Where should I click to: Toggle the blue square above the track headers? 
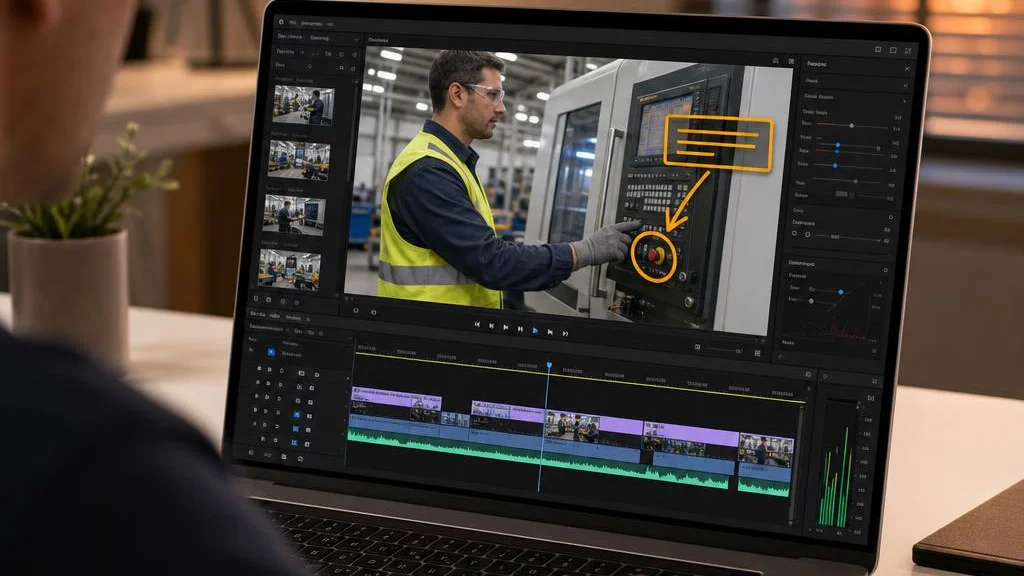tap(271, 352)
